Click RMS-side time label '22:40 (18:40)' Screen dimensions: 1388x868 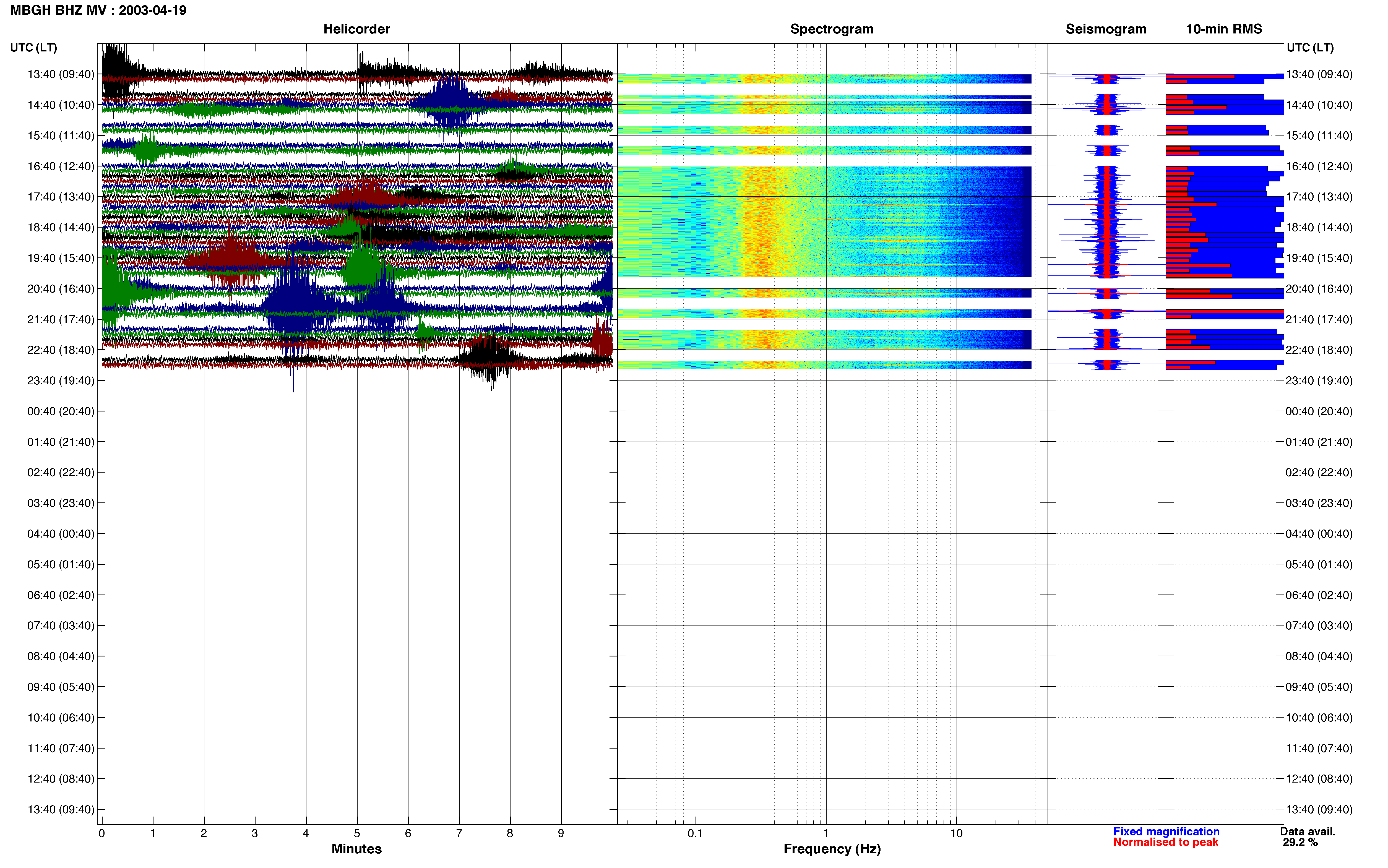1319,350
